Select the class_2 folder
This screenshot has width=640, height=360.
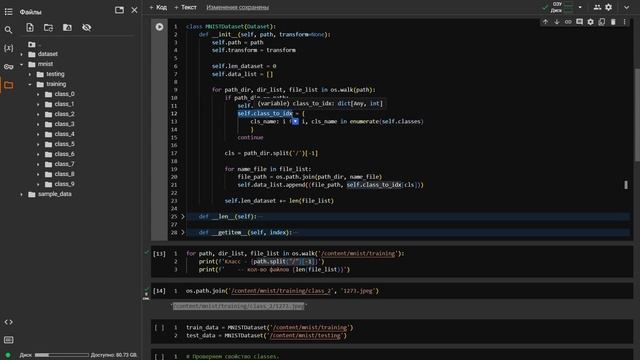coord(64,114)
